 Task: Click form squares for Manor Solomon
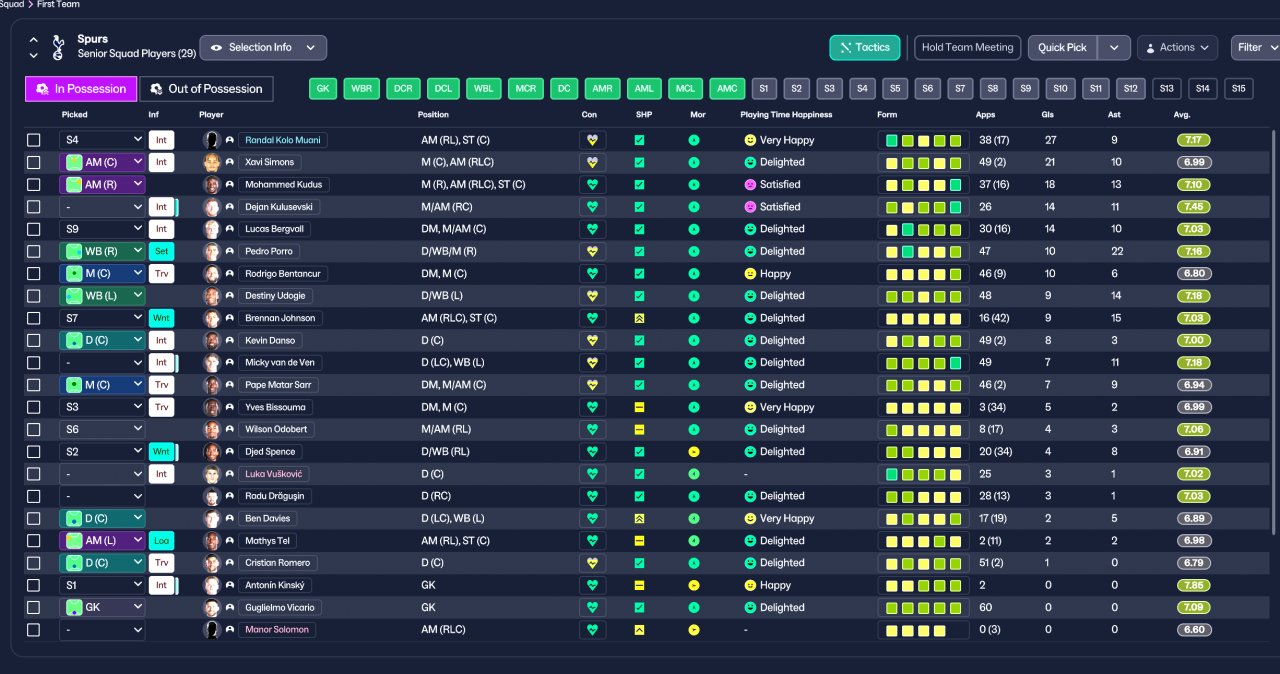point(923,630)
